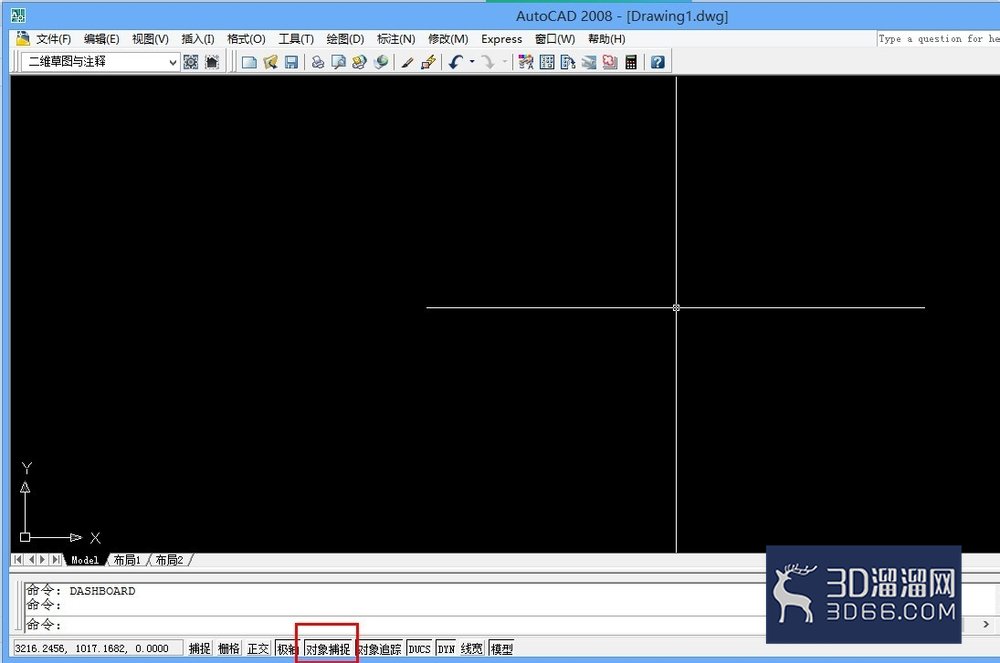This screenshot has height=663, width=1000.
Task: Open the 工具(T) menu
Action: pyautogui.click(x=296, y=39)
